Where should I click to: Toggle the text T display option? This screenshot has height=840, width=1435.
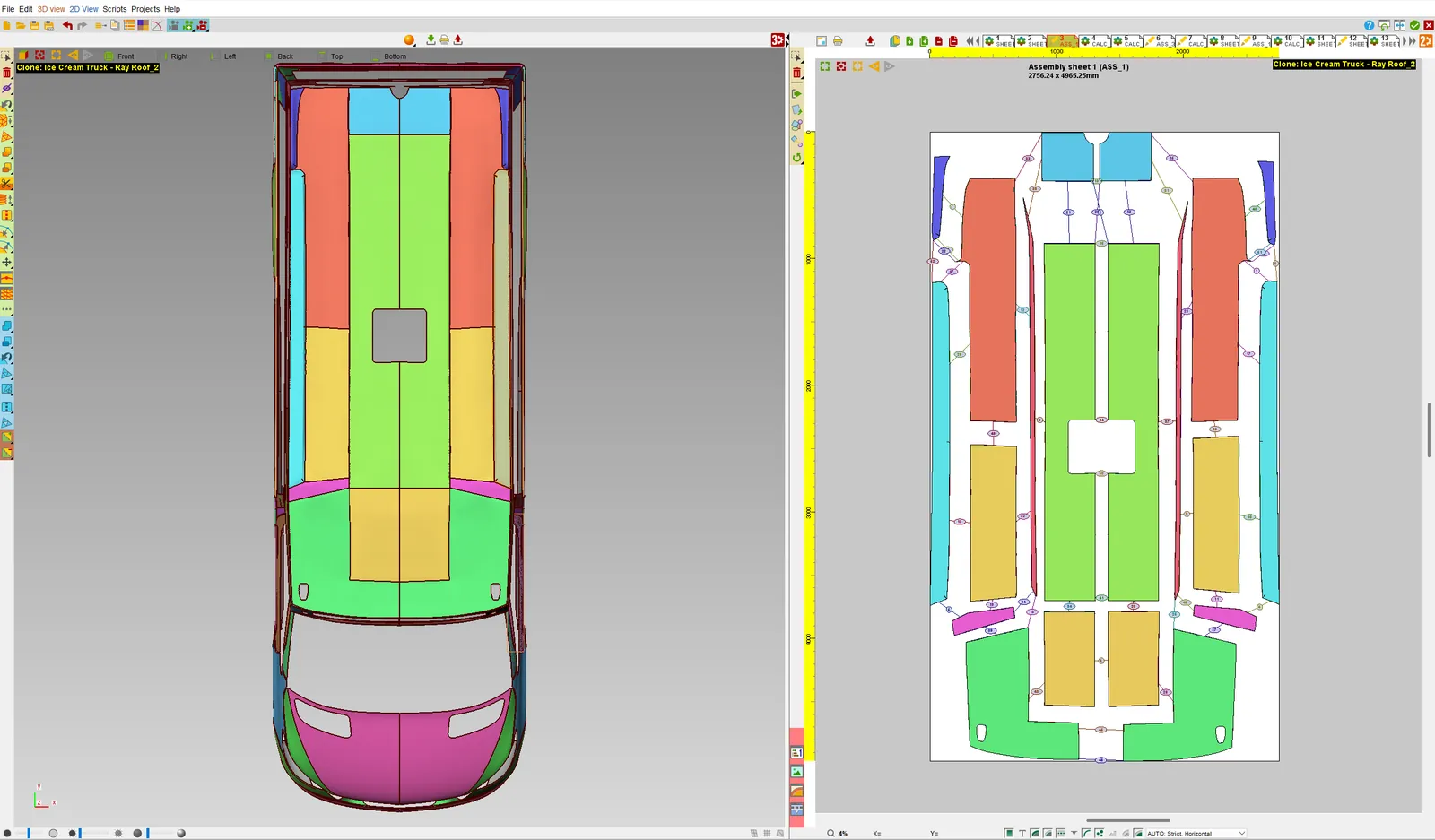(x=1022, y=834)
